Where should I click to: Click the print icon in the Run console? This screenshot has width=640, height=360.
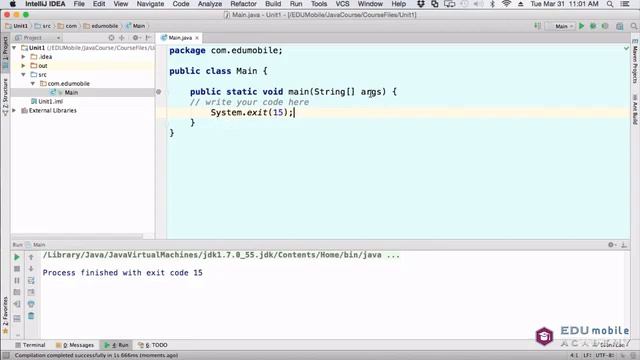click(31, 304)
